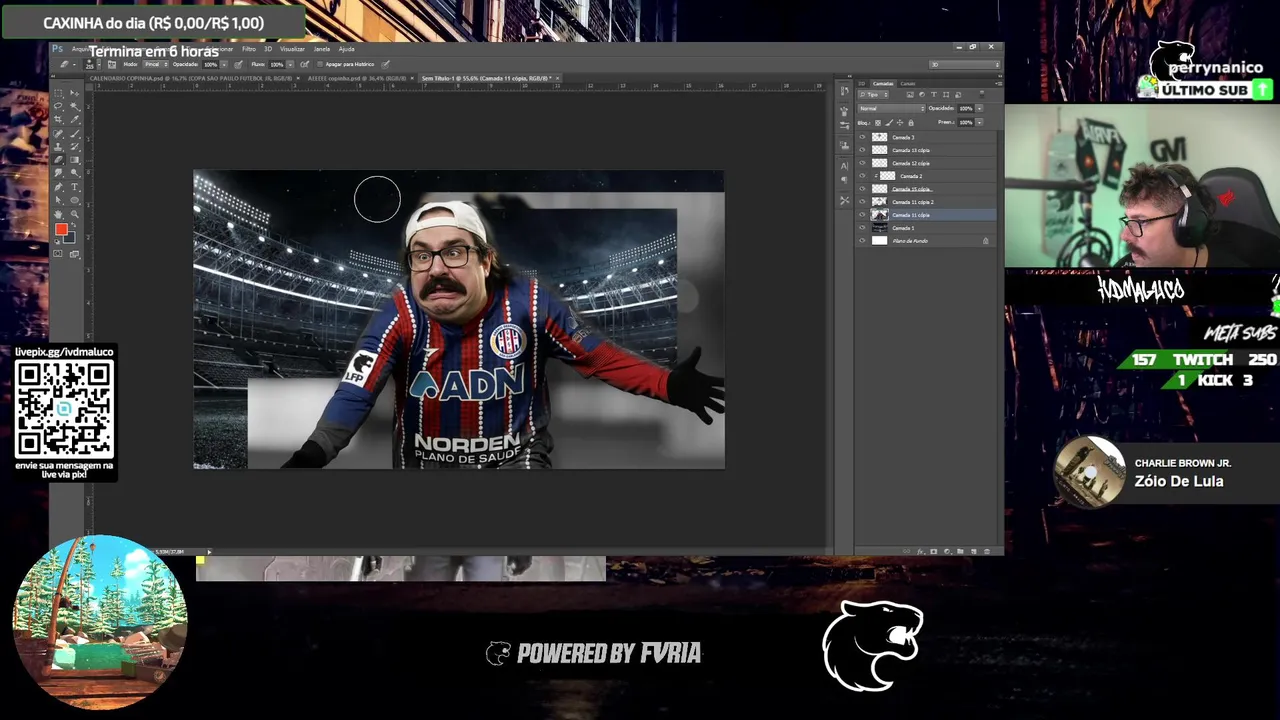
Task: Click the pixel layer filter icon
Action: coord(910,95)
